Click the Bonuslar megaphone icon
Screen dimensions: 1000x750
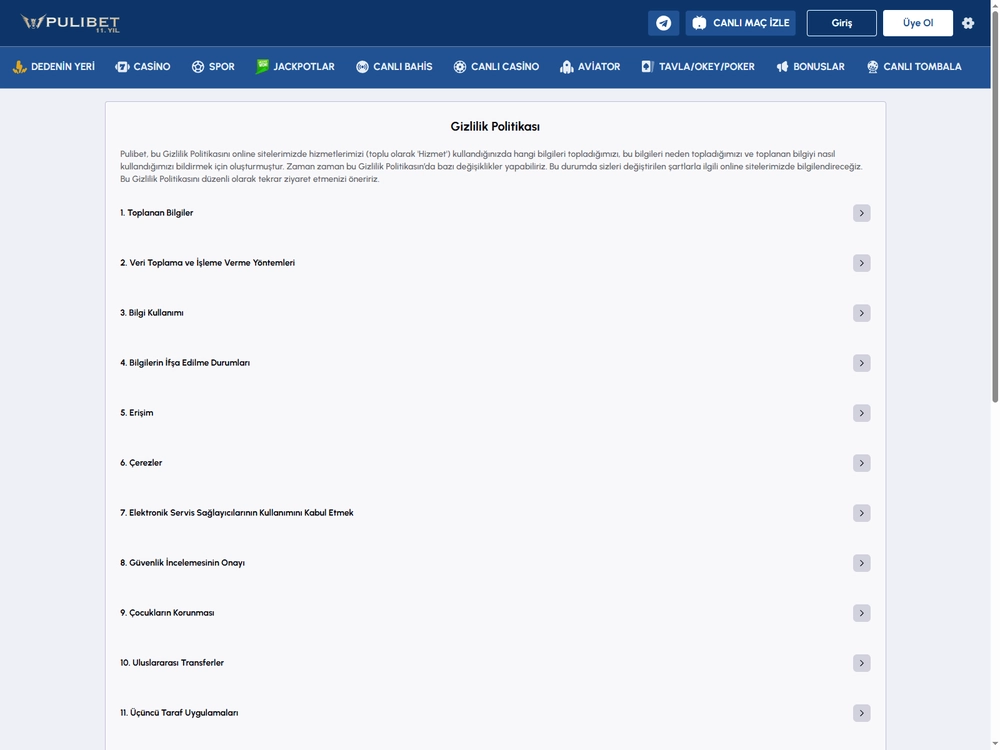click(x=783, y=66)
